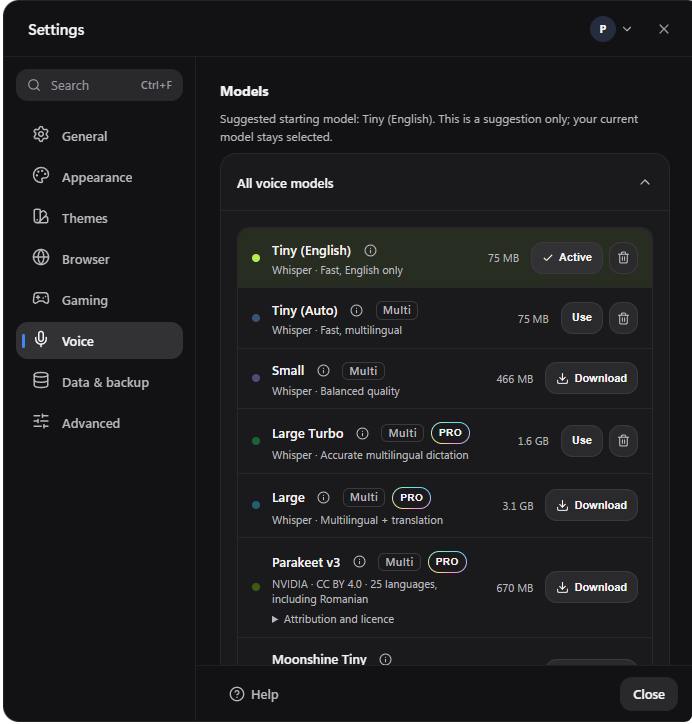The width and height of the screenshot is (692, 724).
Task: Focus the Search settings field
Action: point(99,85)
